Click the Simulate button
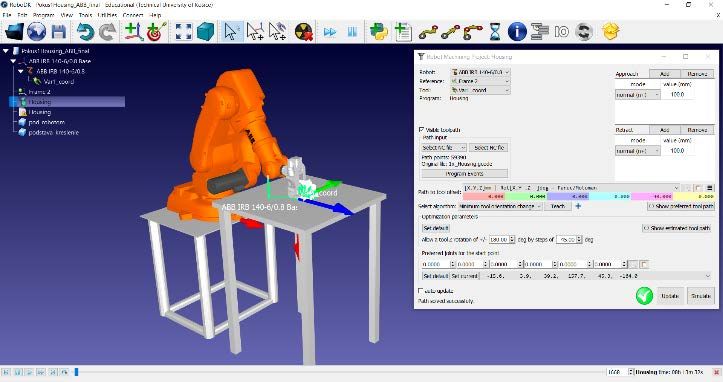Image resolution: width=723 pixels, height=382 pixels. [700, 296]
